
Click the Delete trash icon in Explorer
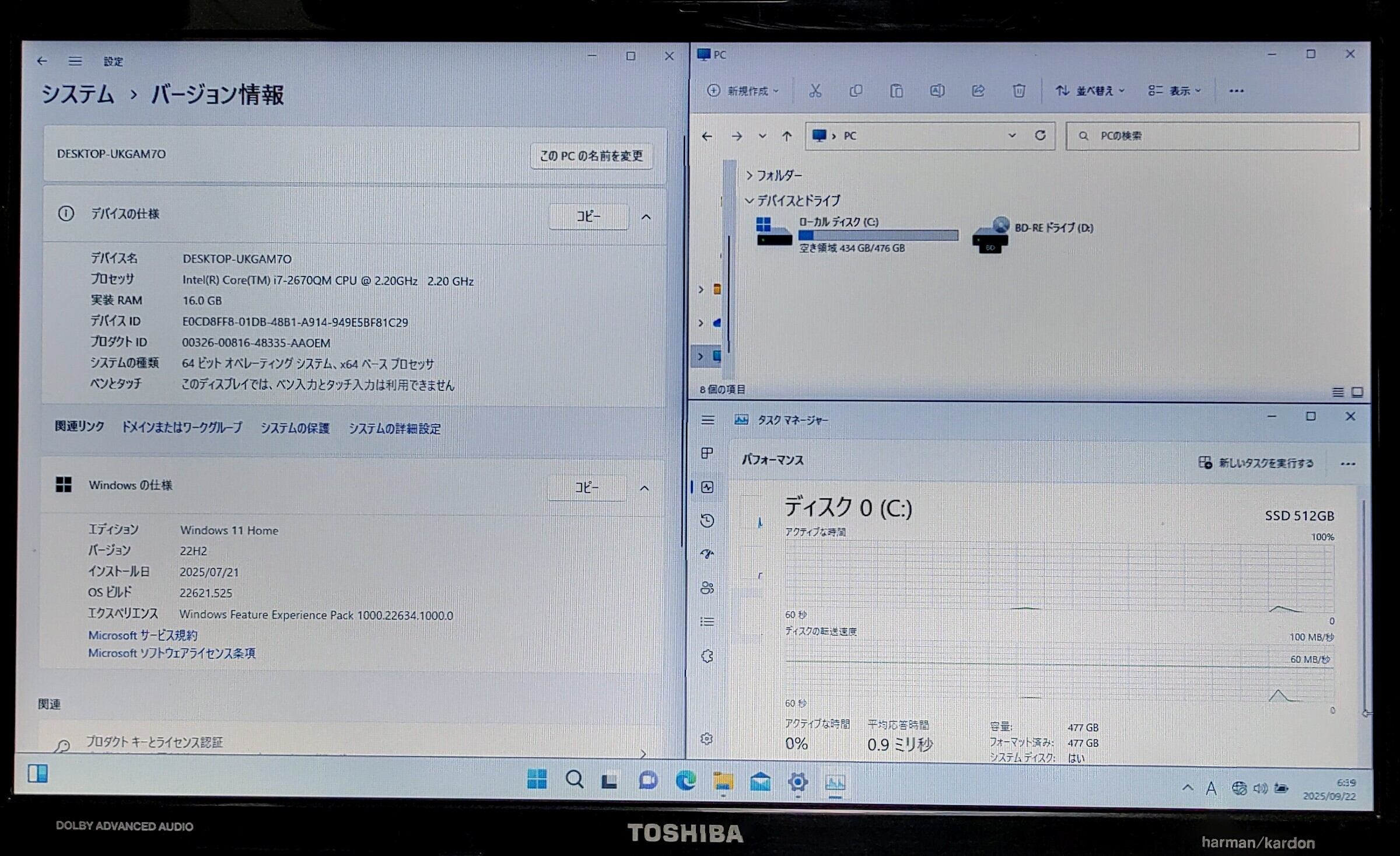coord(1019,90)
